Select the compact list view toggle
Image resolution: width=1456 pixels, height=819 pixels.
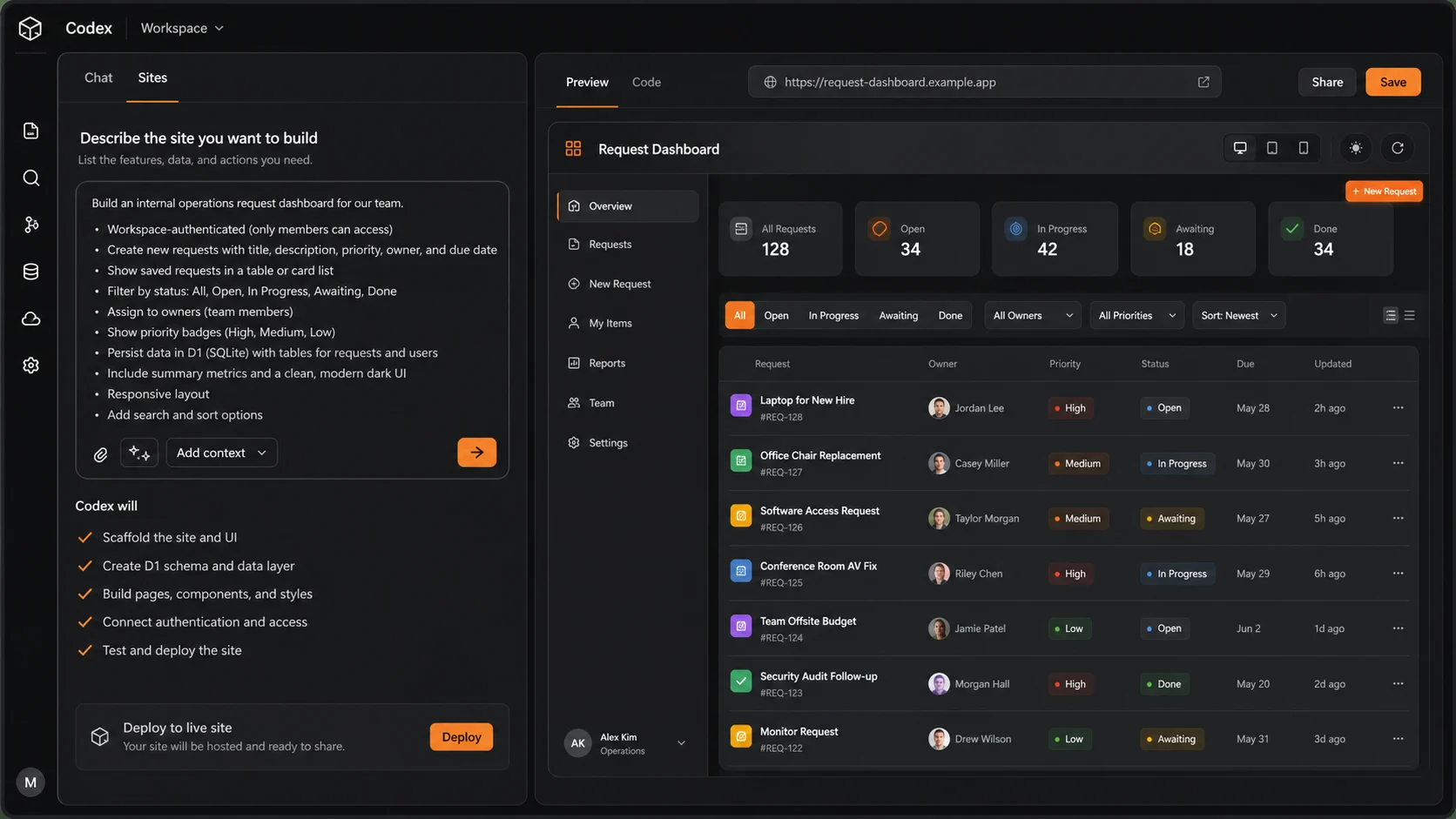tap(1410, 316)
